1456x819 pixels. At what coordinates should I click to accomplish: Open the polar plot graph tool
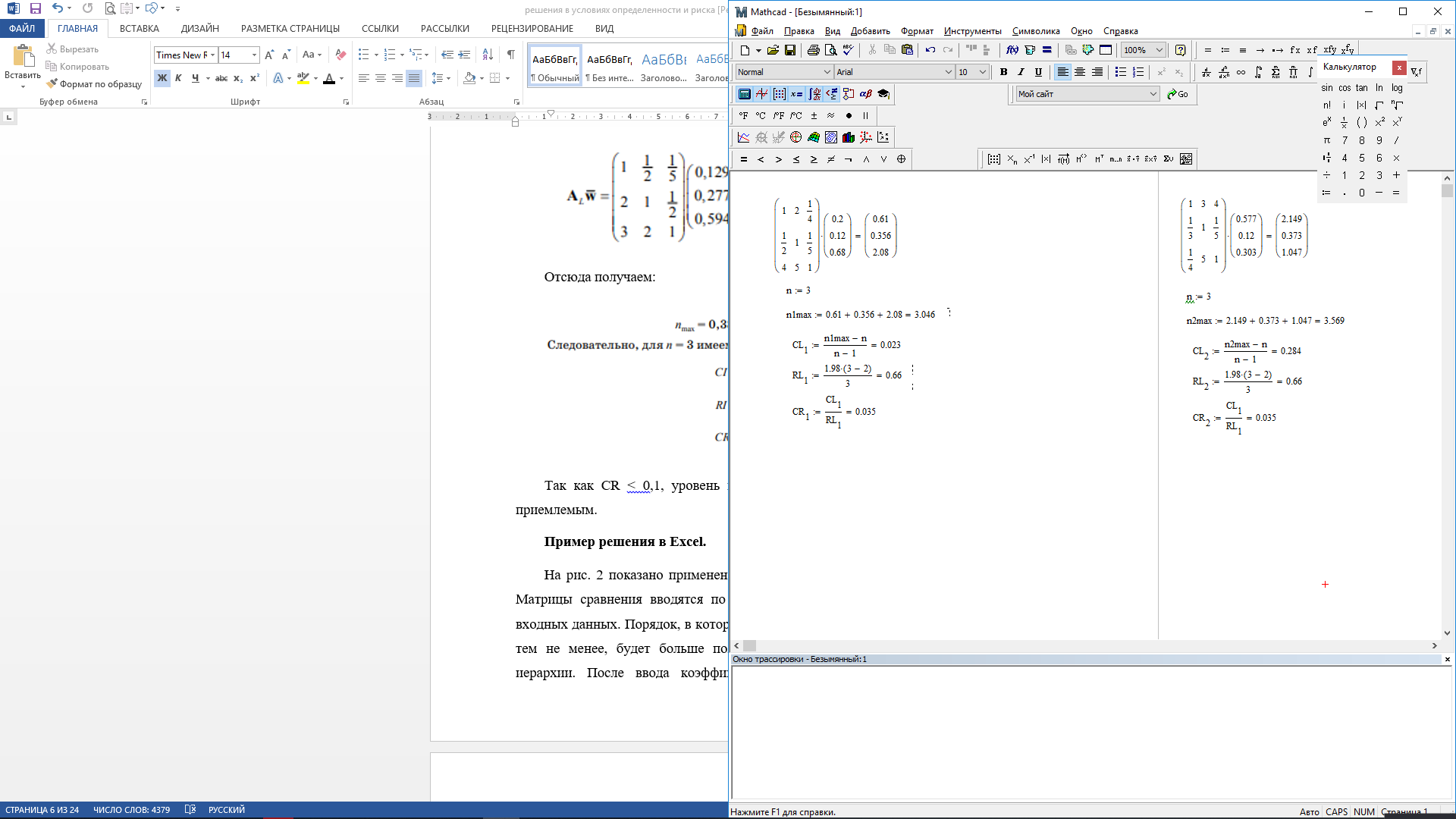point(795,137)
